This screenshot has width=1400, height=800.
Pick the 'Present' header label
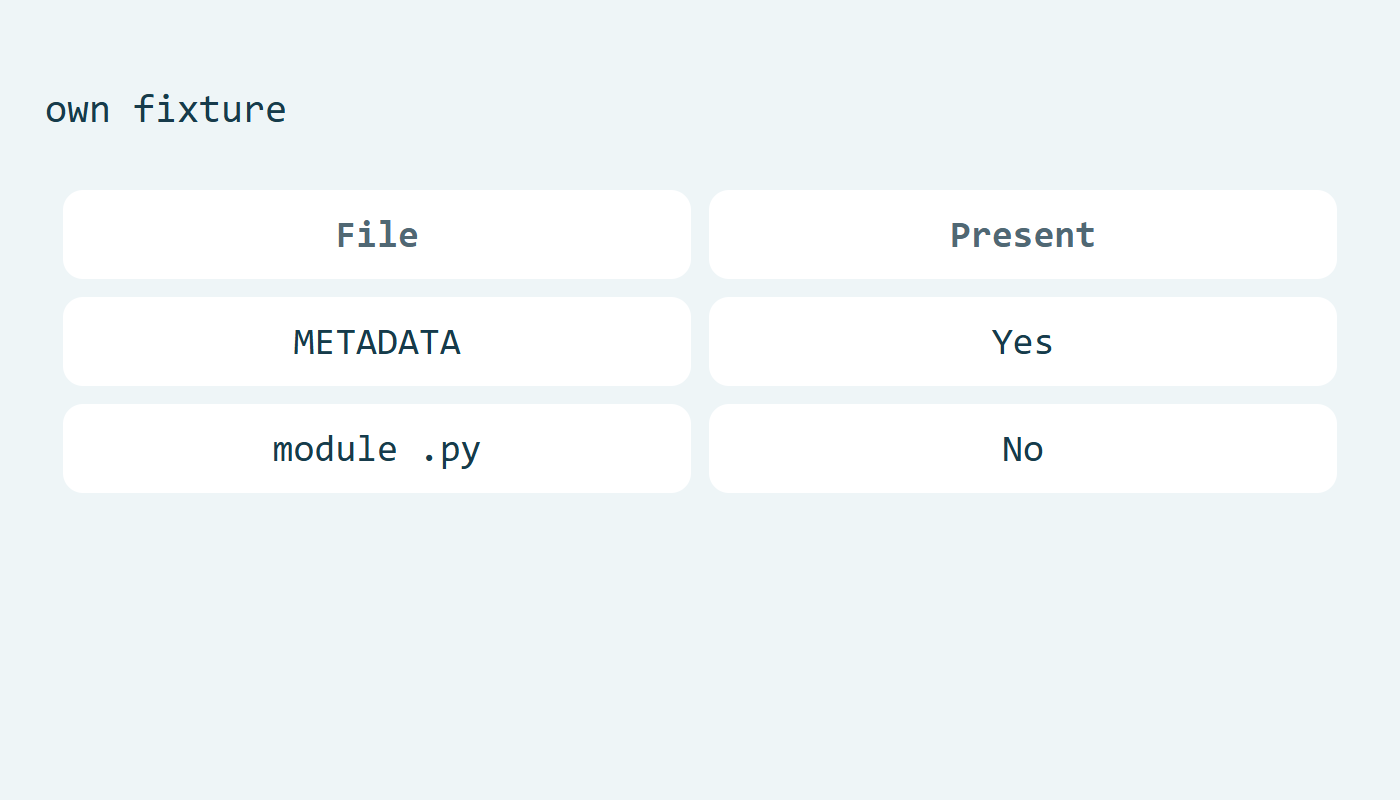tap(1023, 235)
